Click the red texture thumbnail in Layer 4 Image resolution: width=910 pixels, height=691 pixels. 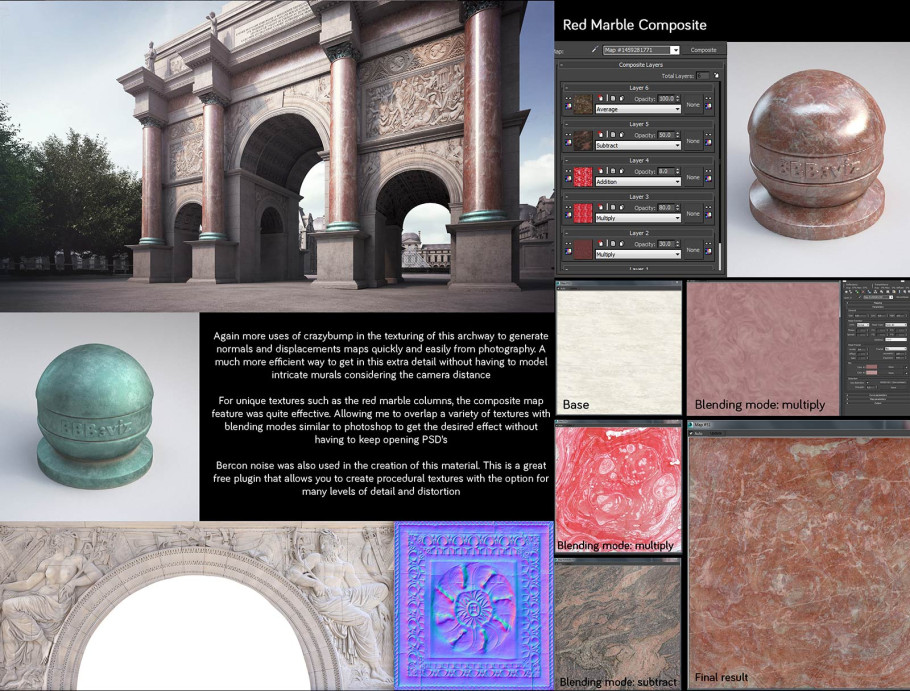pyautogui.click(x=583, y=176)
